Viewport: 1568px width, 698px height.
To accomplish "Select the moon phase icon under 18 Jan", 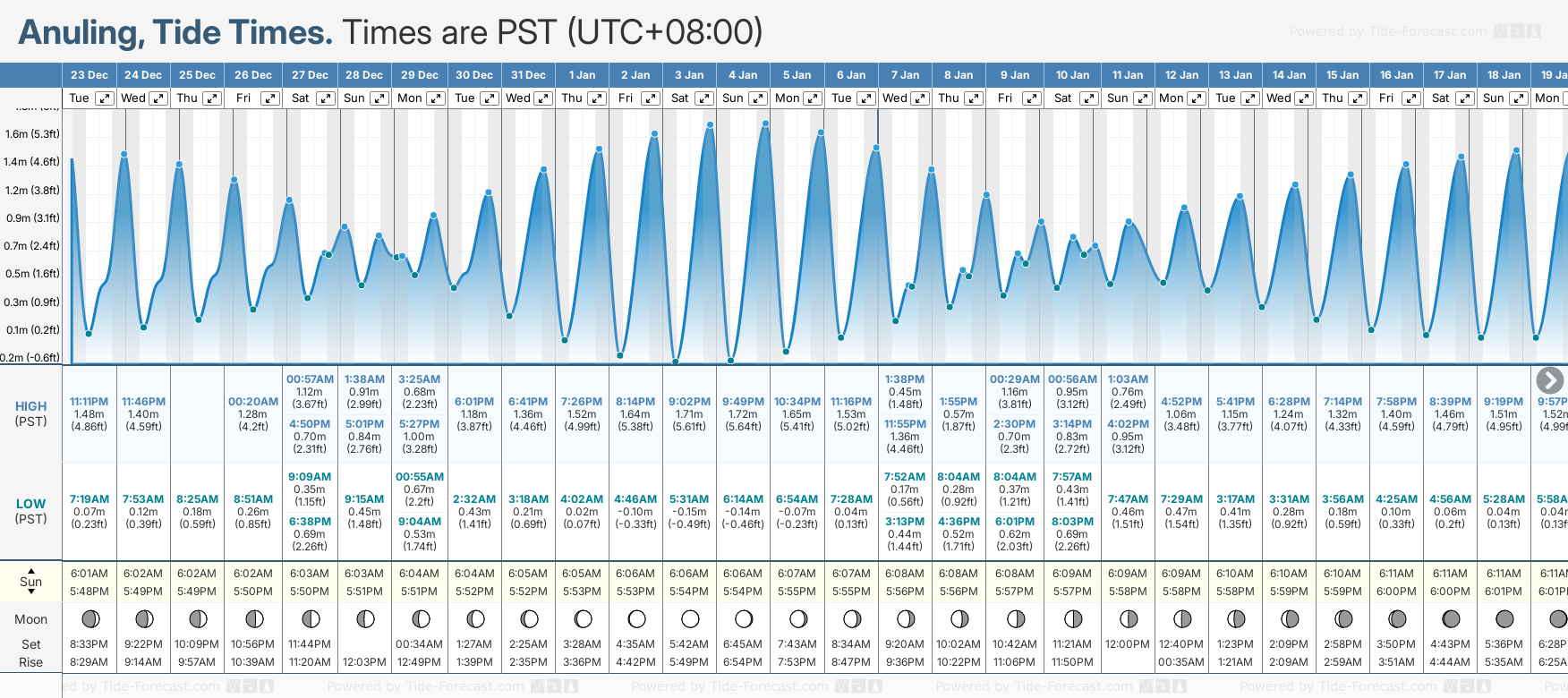I will [1504, 618].
